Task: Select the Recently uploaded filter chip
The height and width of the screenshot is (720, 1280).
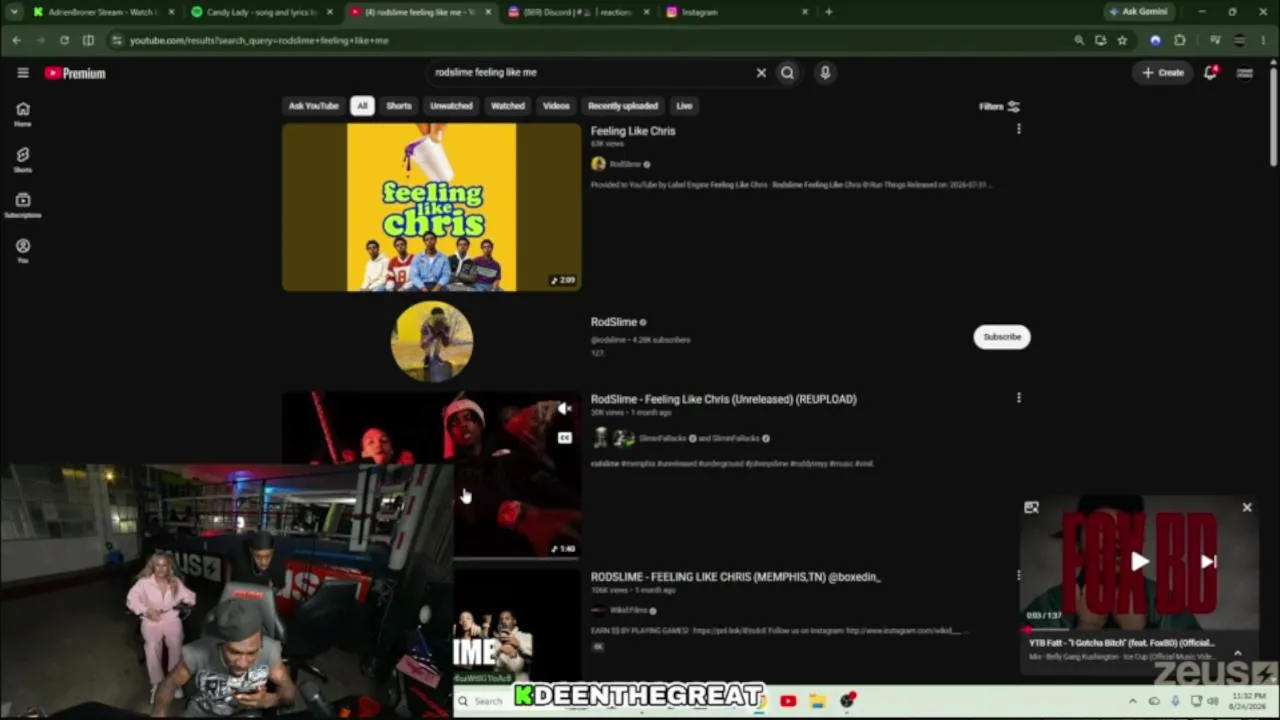Action: click(623, 106)
